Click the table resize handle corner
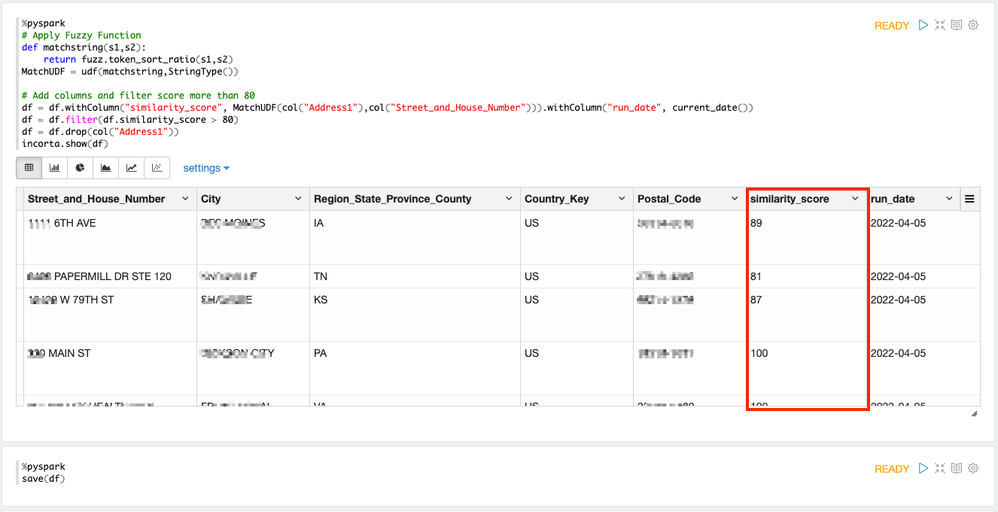Screen dimensions: 998x512 [974, 413]
